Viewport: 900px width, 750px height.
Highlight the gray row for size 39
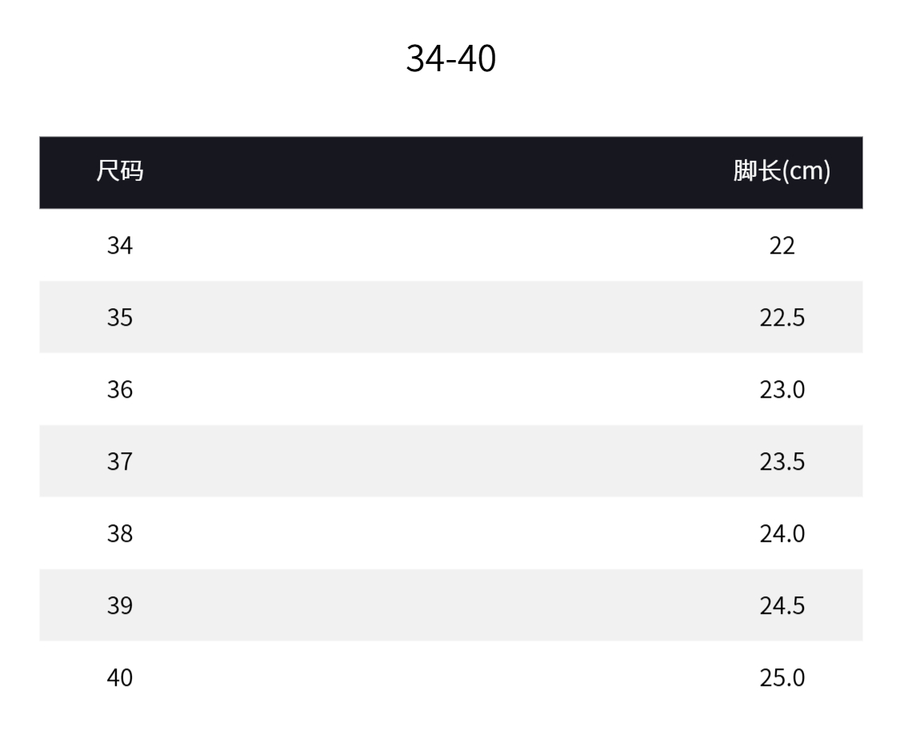450,605
